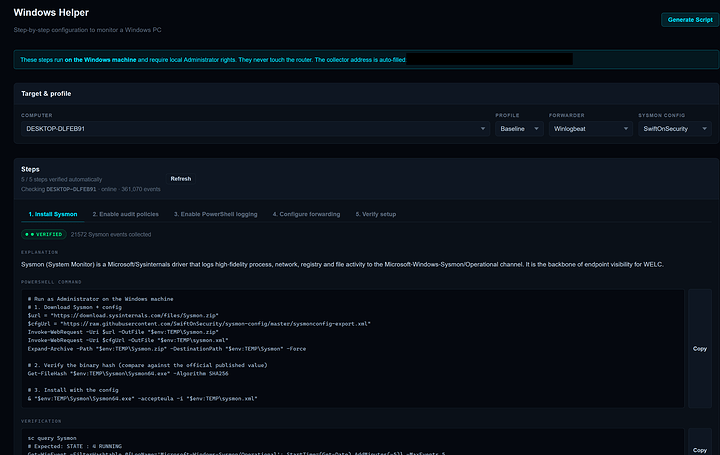The height and width of the screenshot is (455, 720).
Task: Click the Sysmon download URL line in script
Action: pyautogui.click(x=123, y=315)
